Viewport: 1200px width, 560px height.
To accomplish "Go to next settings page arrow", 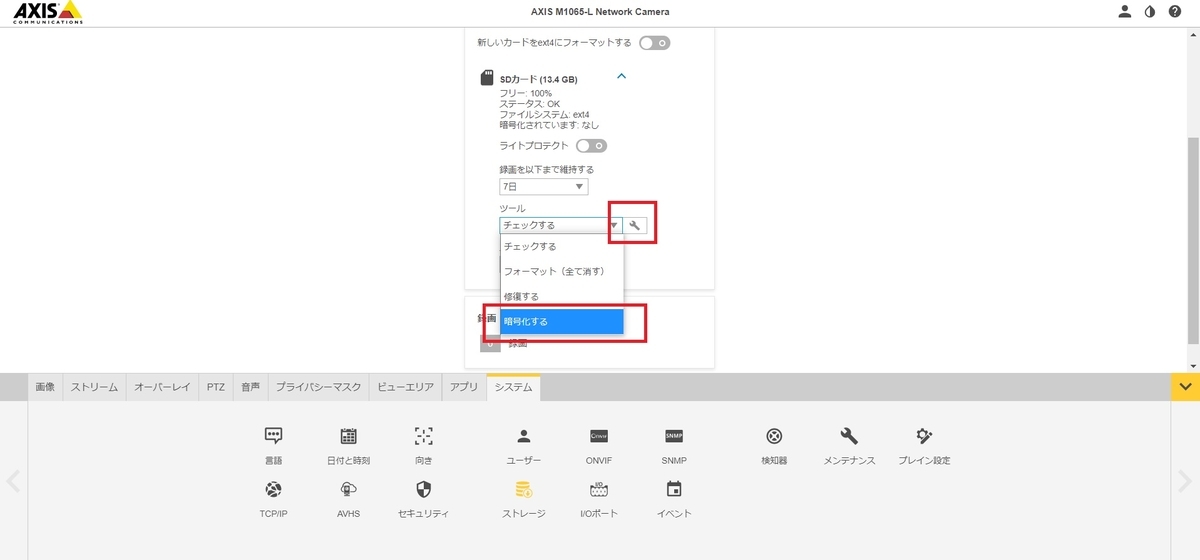I will click(x=1185, y=481).
